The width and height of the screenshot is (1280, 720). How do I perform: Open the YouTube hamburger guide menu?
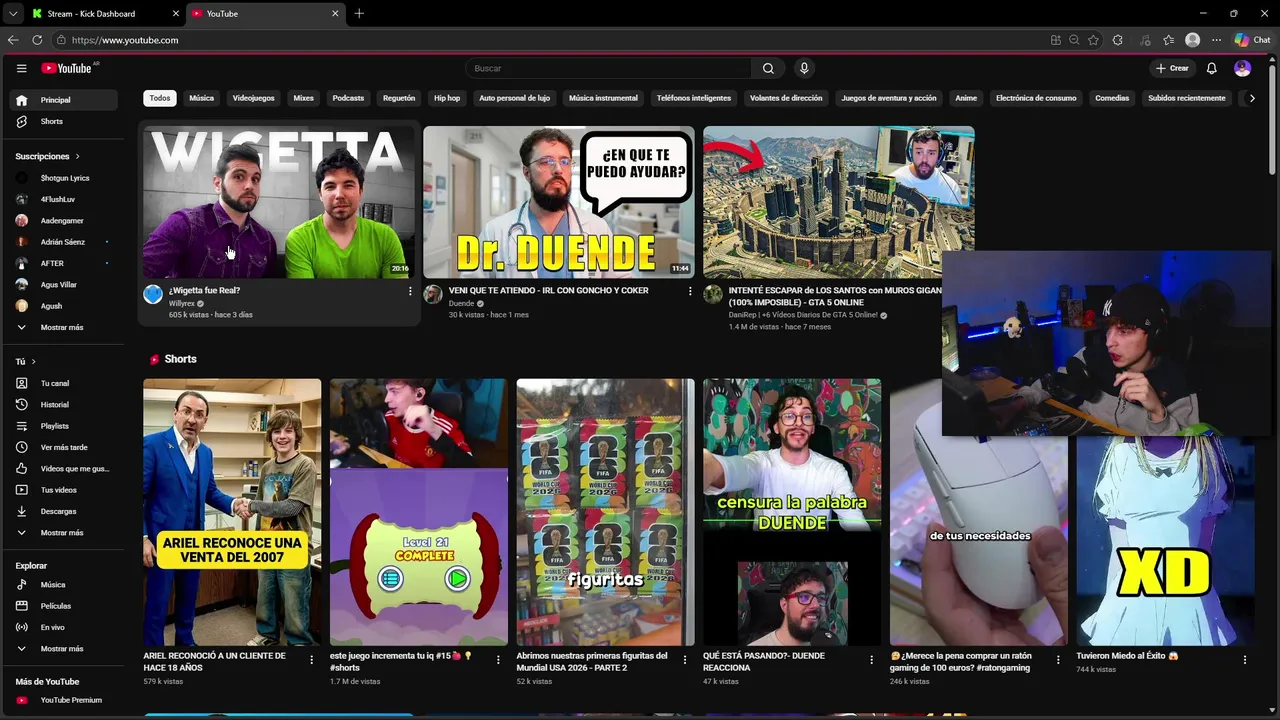[21, 68]
